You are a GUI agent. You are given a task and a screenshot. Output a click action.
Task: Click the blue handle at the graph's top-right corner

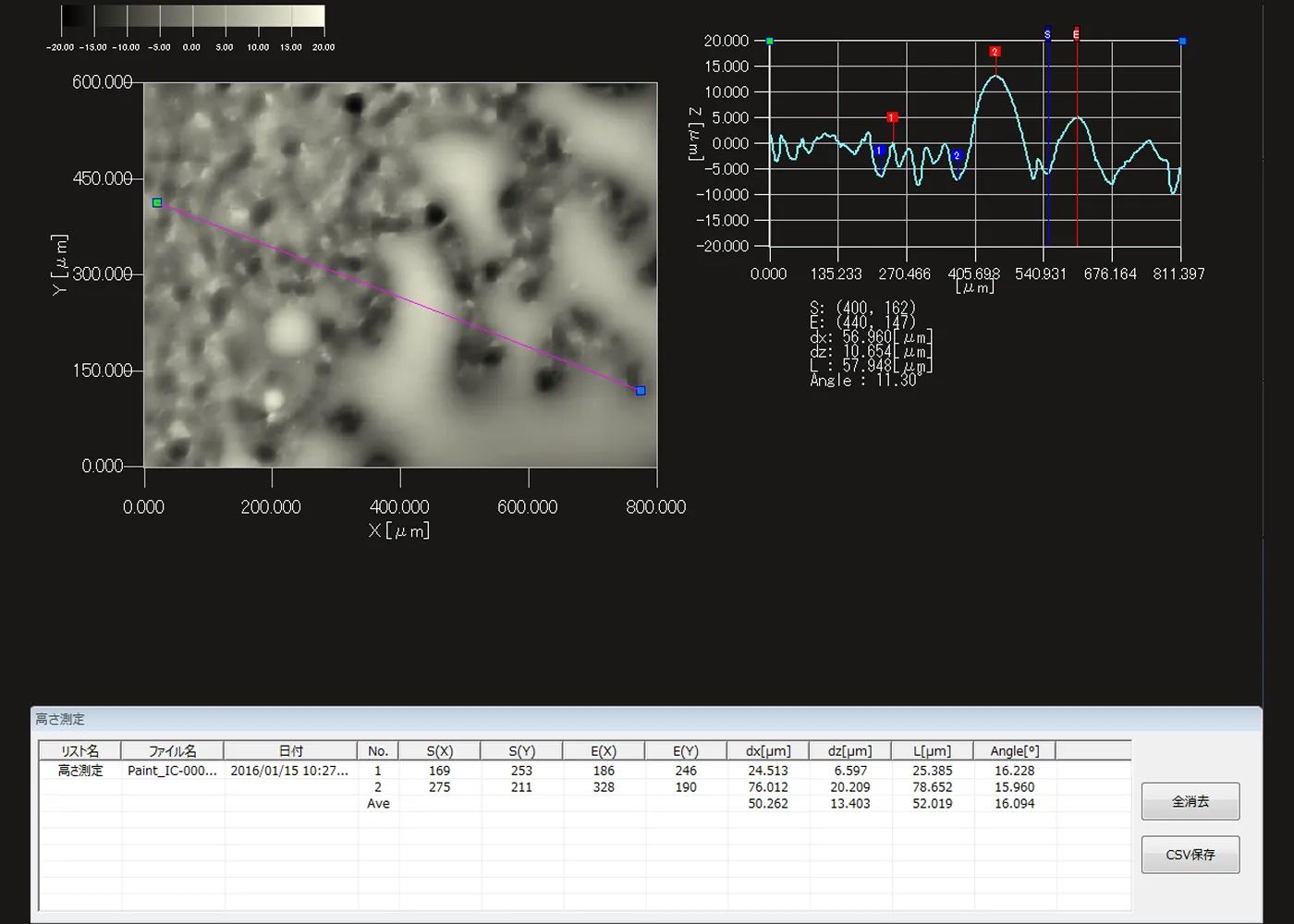[1182, 42]
